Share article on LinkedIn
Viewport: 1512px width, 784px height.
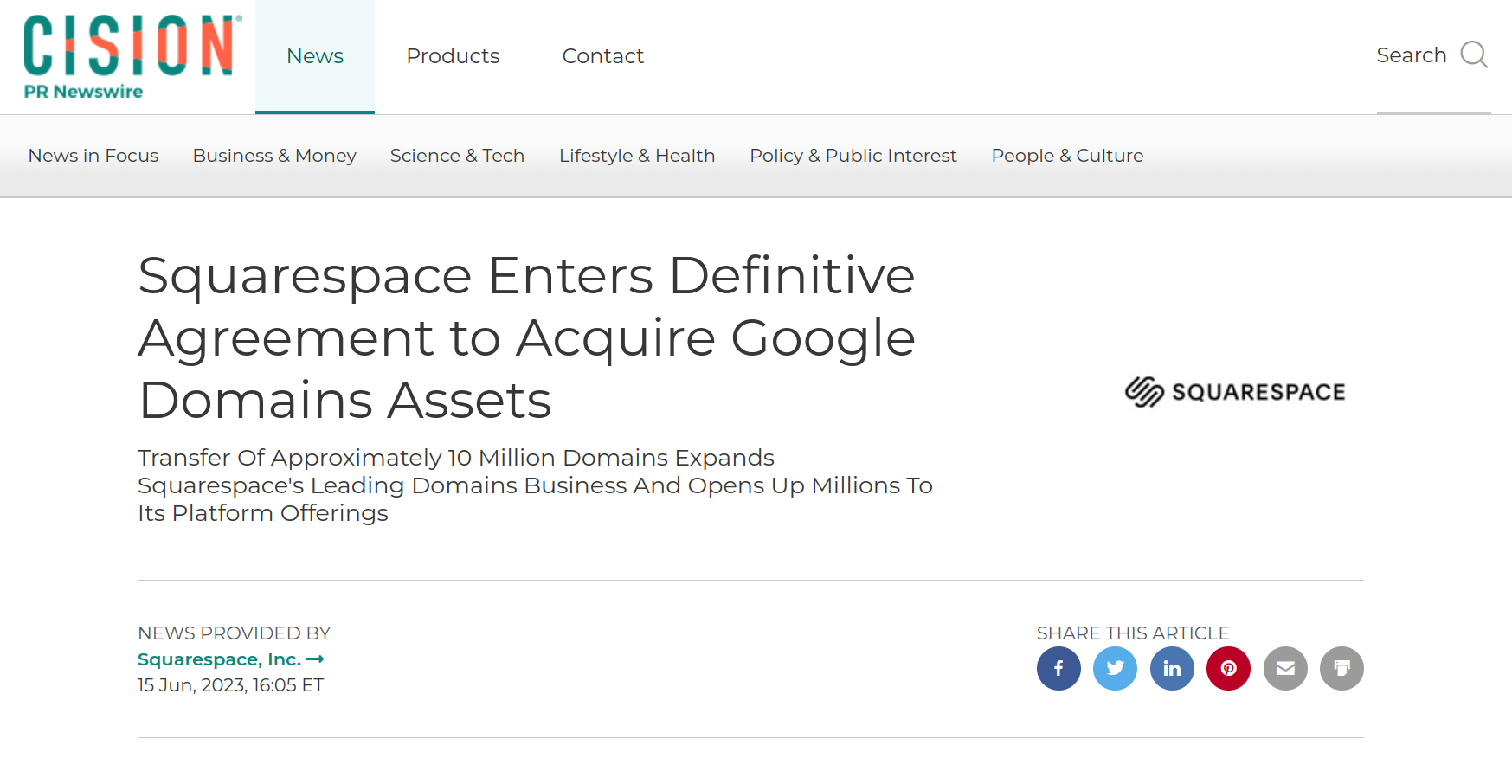pos(1172,668)
